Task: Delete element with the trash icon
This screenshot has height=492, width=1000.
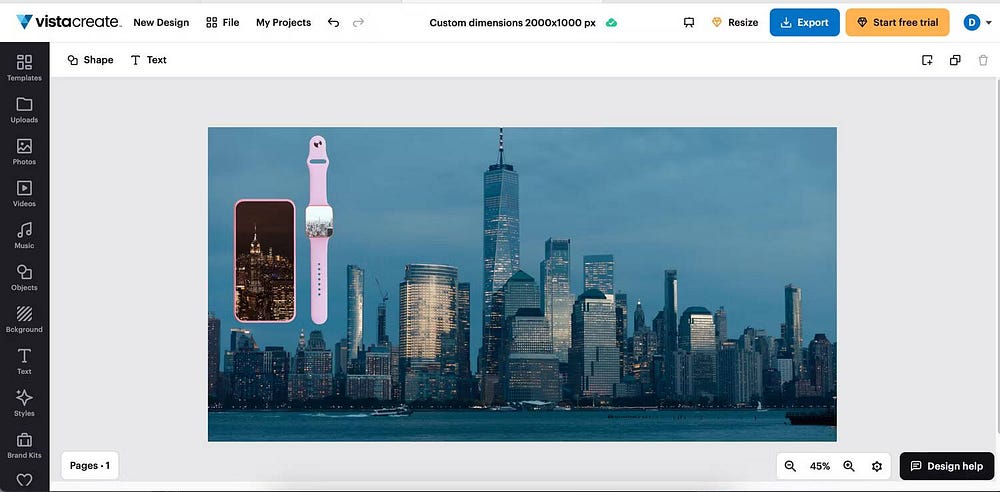Action: tap(983, 60)
